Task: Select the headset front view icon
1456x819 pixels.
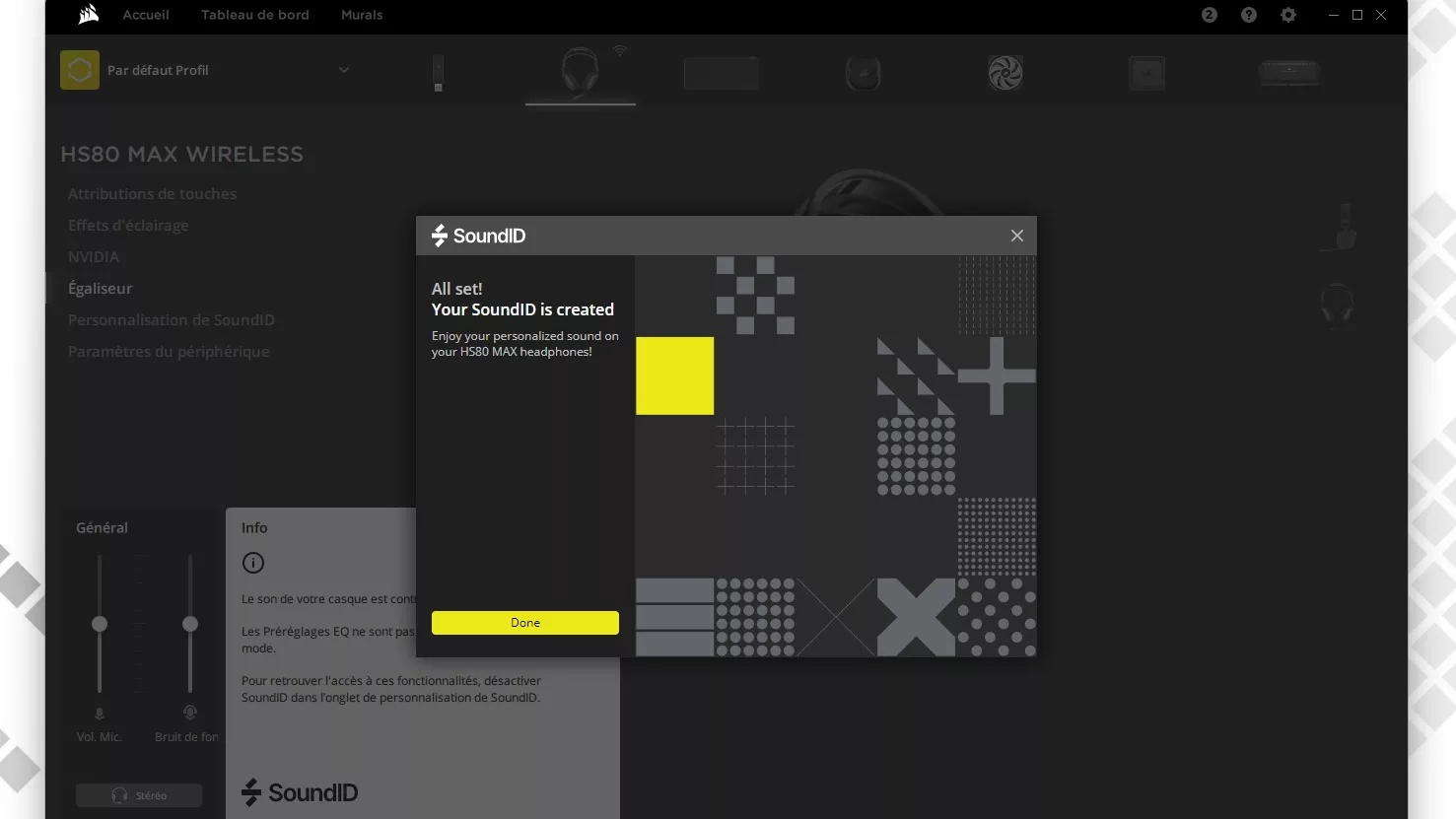Action: 1338,304
